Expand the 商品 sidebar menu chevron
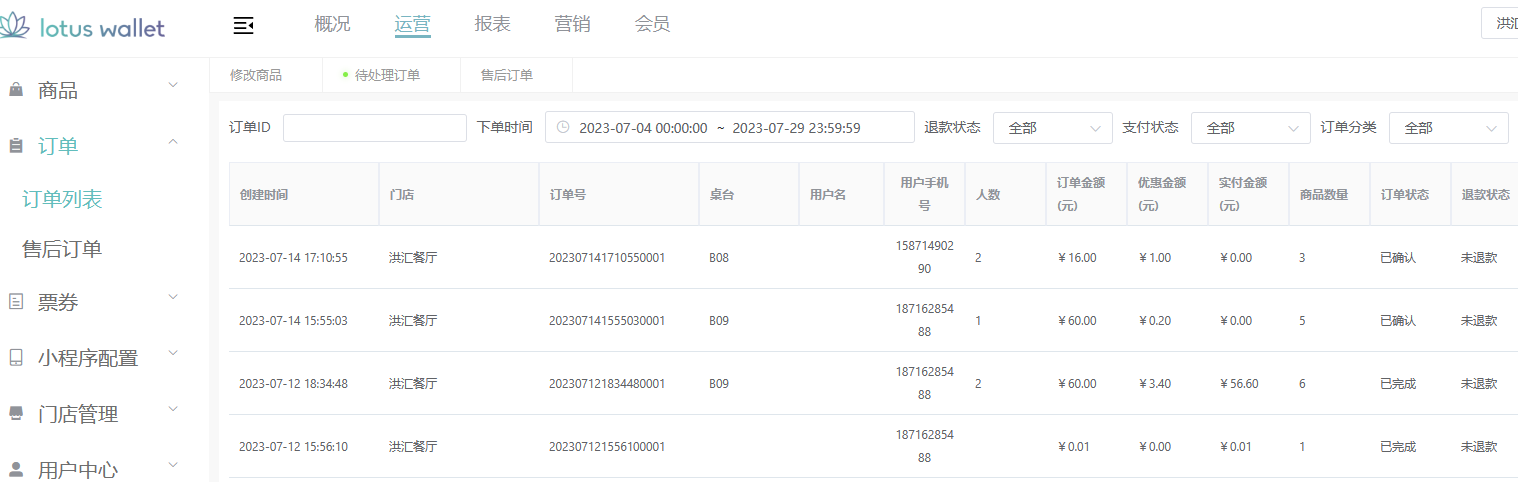 (173, 86)
